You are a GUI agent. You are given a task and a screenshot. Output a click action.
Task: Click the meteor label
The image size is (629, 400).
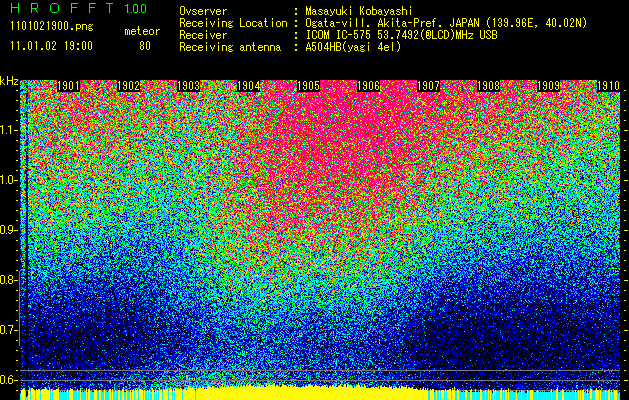(x=142, y=31)
